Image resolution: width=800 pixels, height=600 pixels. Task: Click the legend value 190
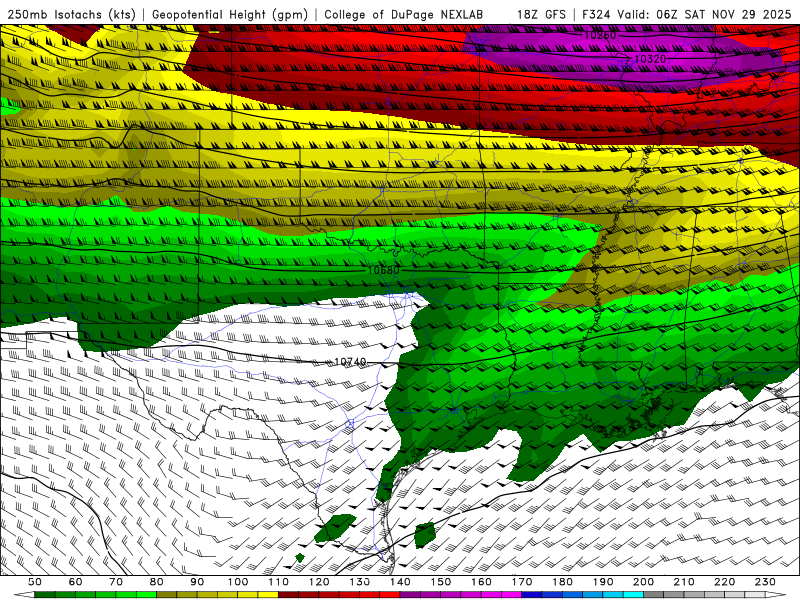point(603,582)
